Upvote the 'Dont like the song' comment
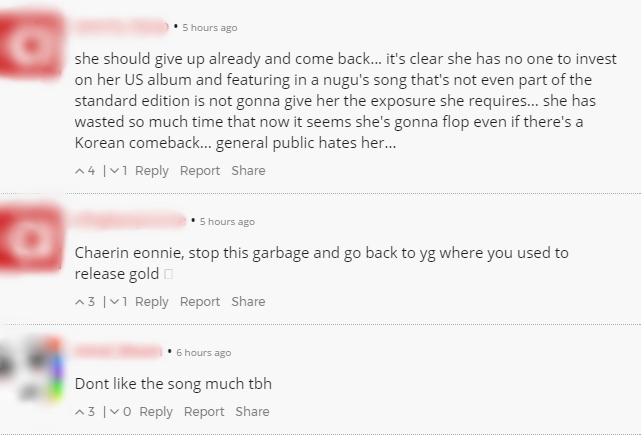Viewport: 641px width, 435px height. [80, 412]
